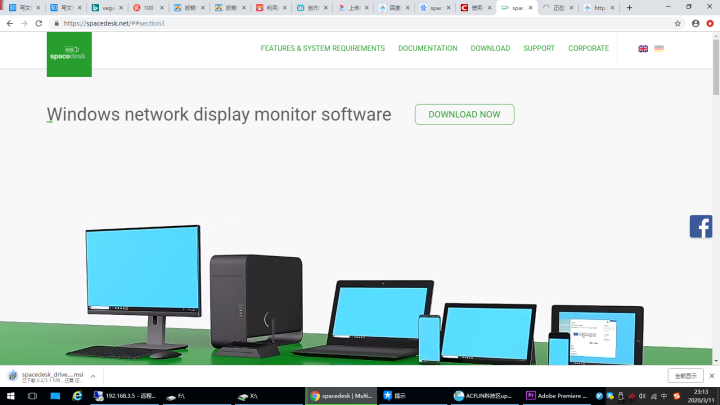Switch to spacedesk Chrome taskbar item
Screen dimensions: 720x405
pos(341,396)
